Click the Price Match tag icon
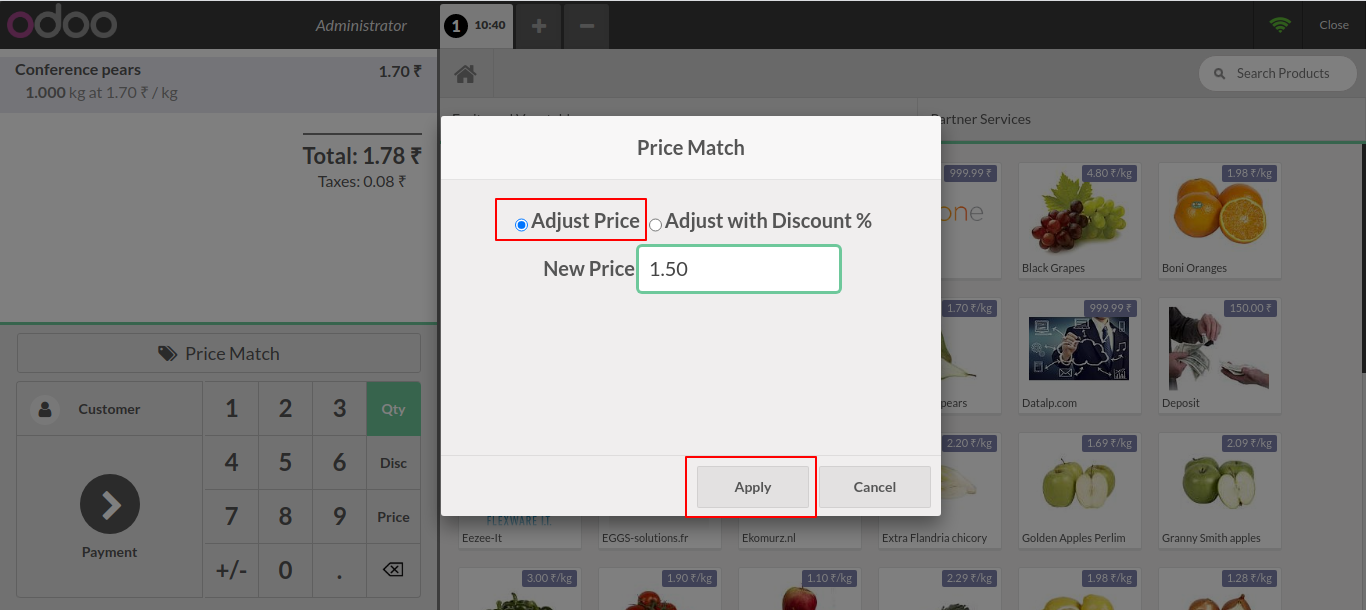The width and height of the screenshot is (1366, 610). click(x=168, y=354)
